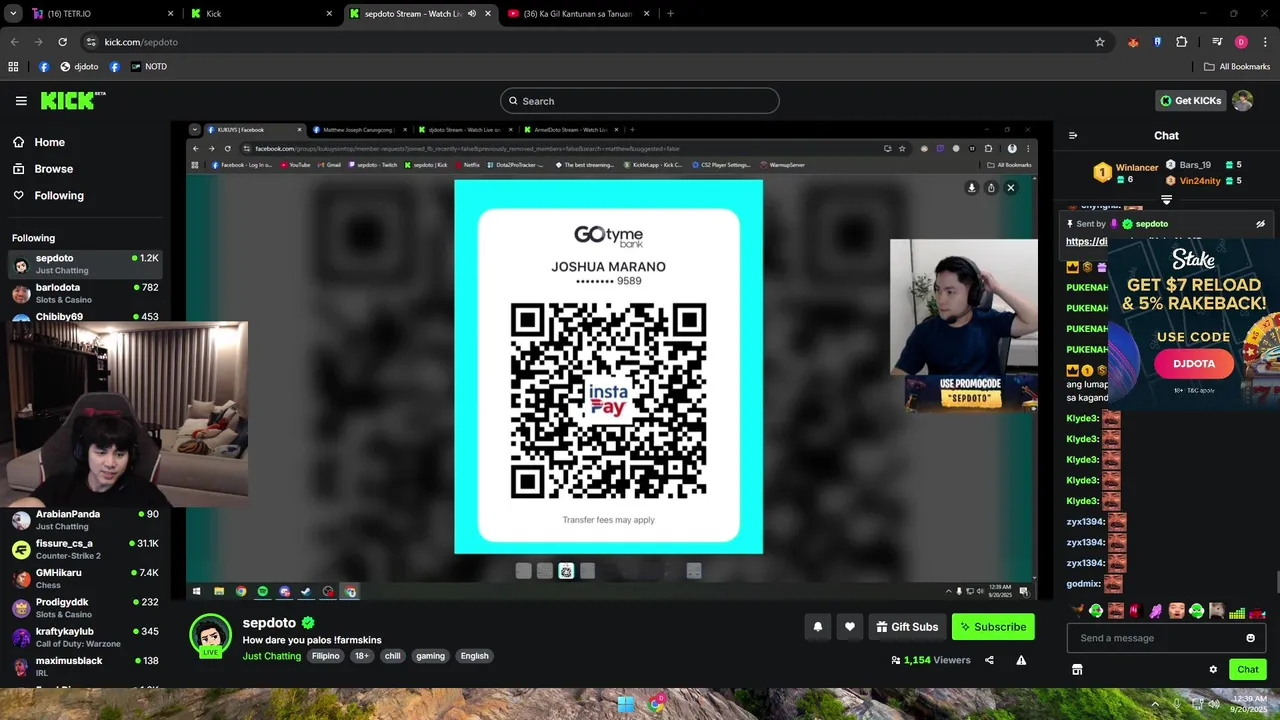Open the chat emote picker
Image resolution: width=1280 pixels, height=720 pixels.
click(x=1250, y=638)
